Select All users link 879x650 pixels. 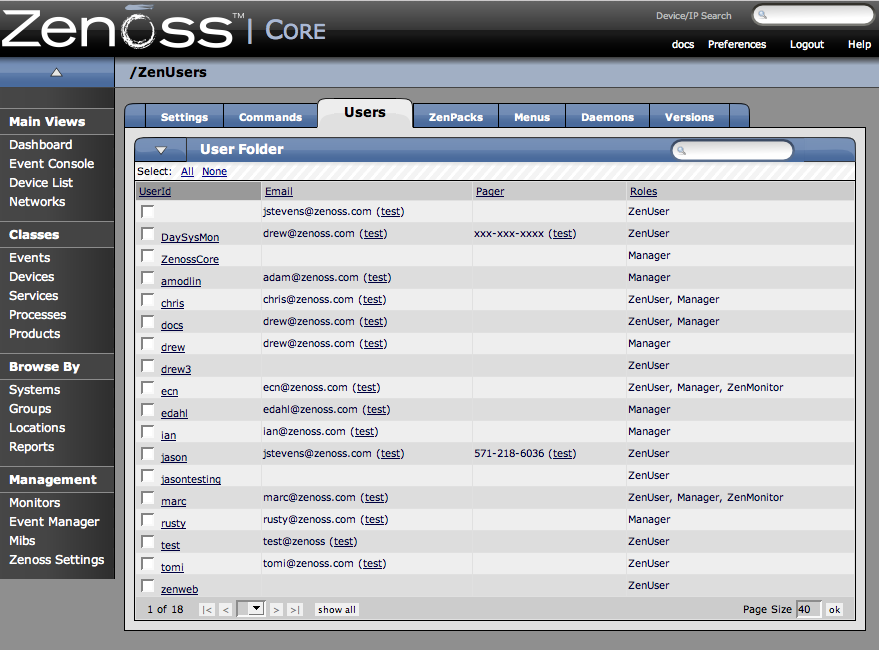[187, 172]
